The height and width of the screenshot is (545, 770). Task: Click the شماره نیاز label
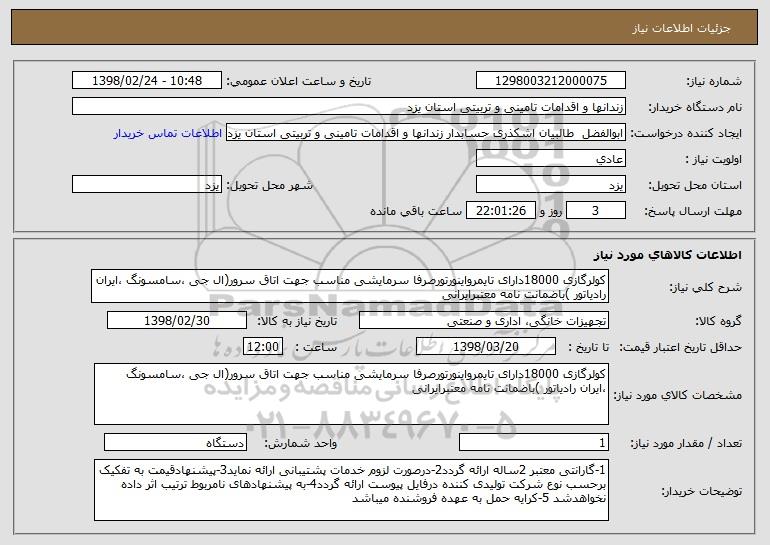[716, 82]
